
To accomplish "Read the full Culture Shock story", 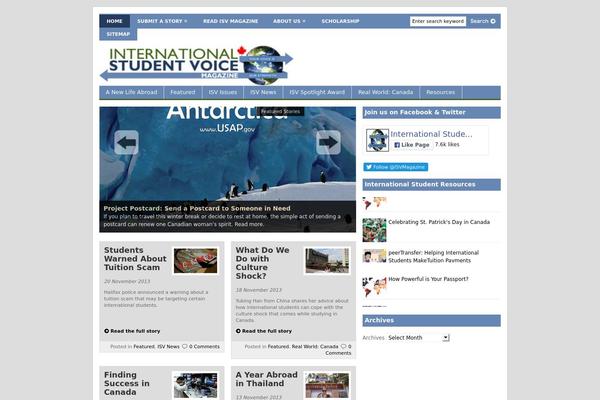I will [267, 331].
